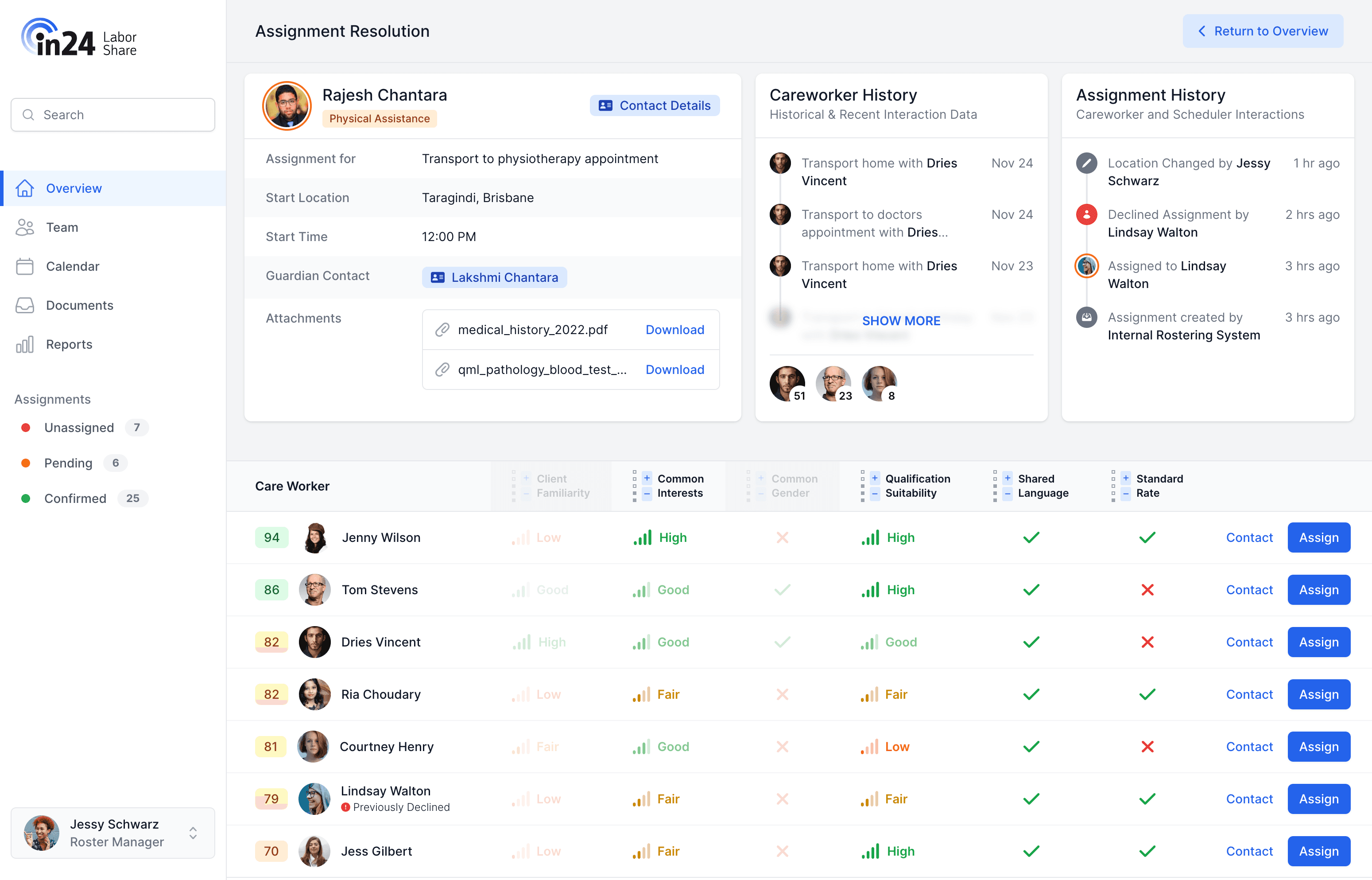Click the Documents inbox icon

[x=24, y=305]
